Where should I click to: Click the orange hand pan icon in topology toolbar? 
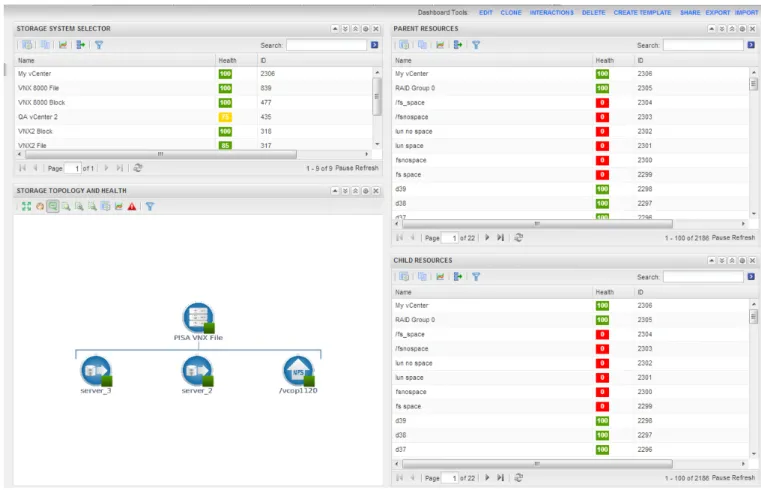pyautogui.click(x=40, y=207)
